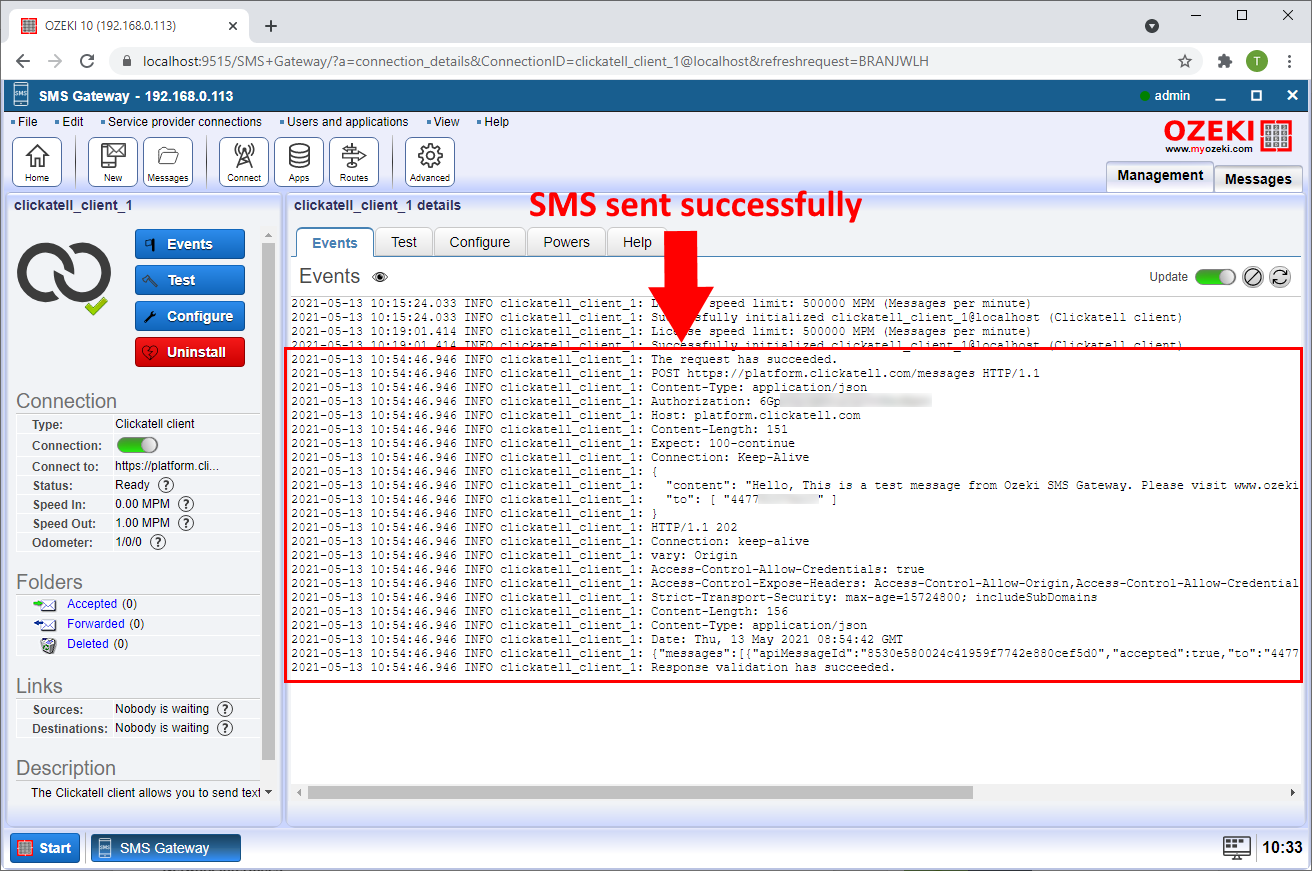
Task: Open the Home toolbar icon
Action: 37,162
